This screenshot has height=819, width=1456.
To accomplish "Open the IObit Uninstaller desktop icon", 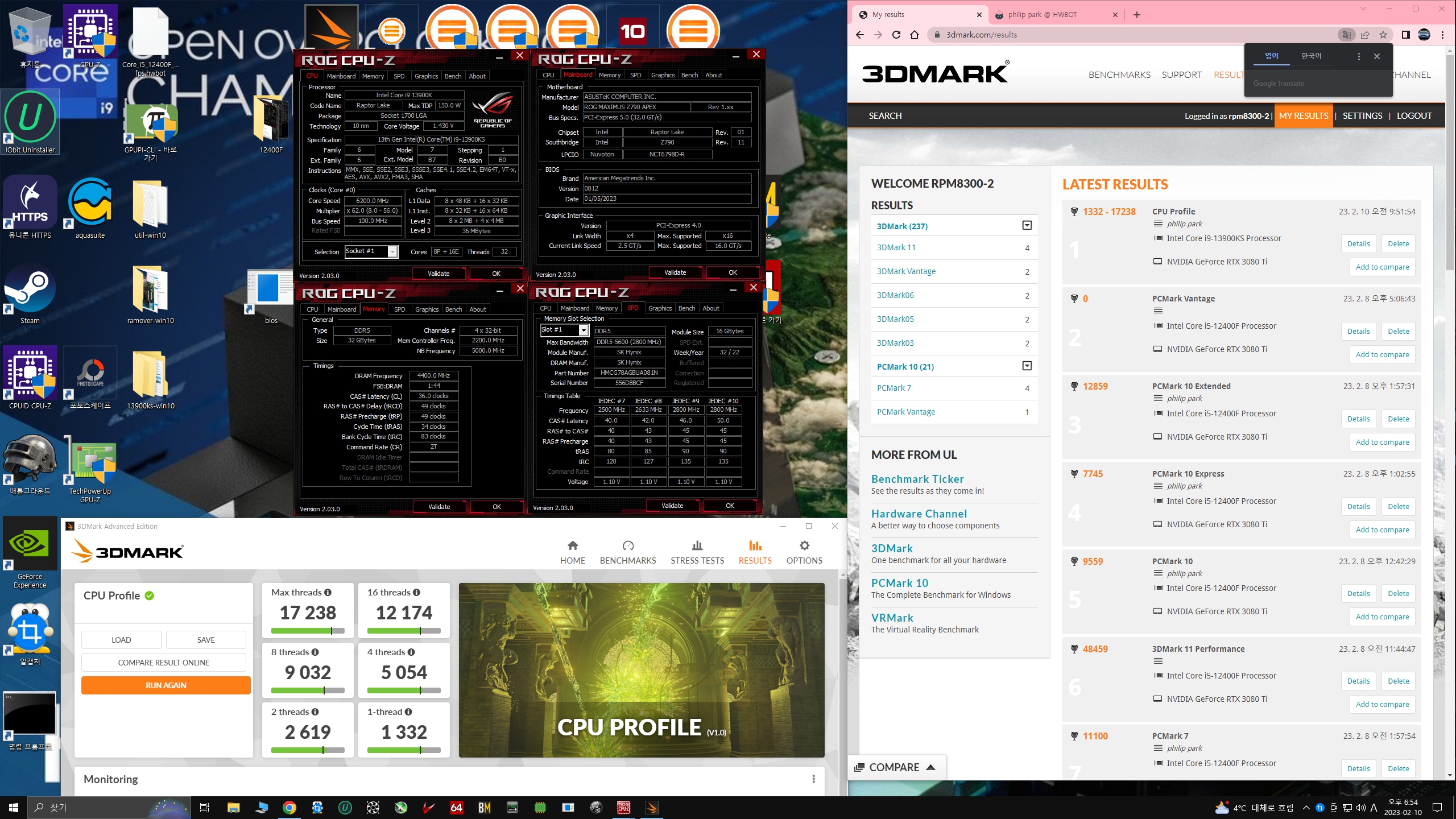I will [30, 122].
